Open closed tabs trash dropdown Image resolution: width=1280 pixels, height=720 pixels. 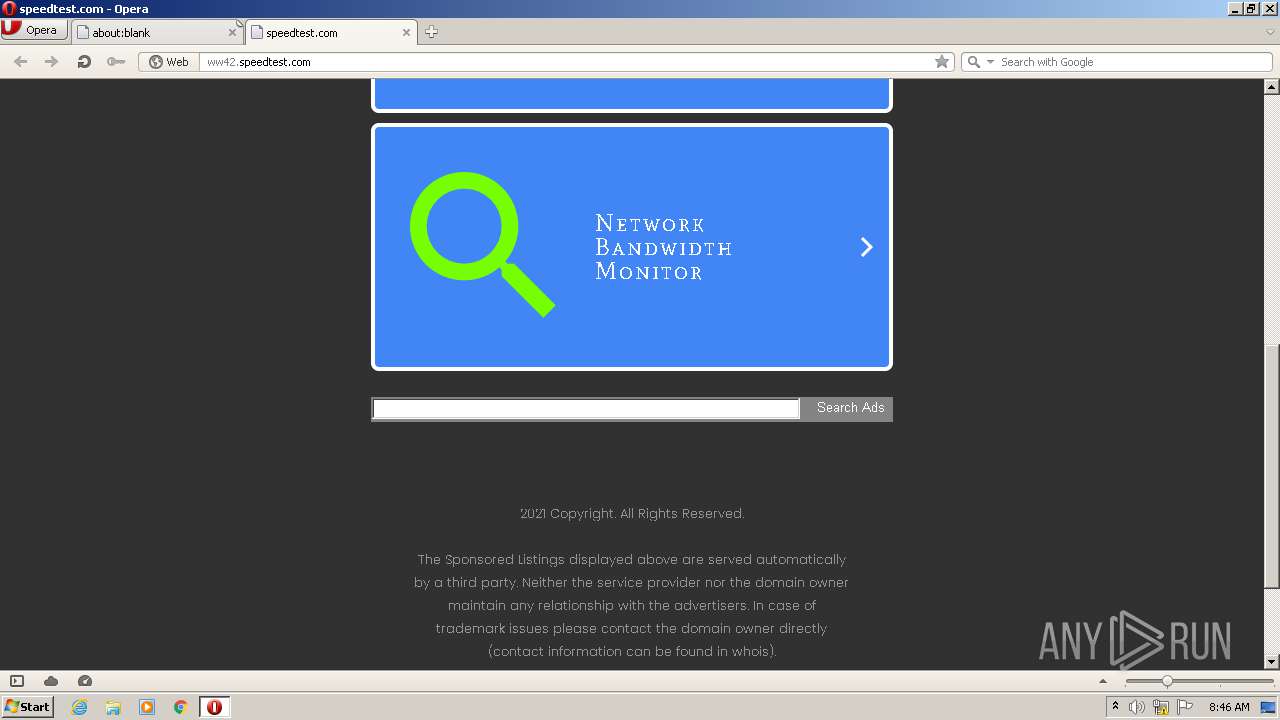1270,32
